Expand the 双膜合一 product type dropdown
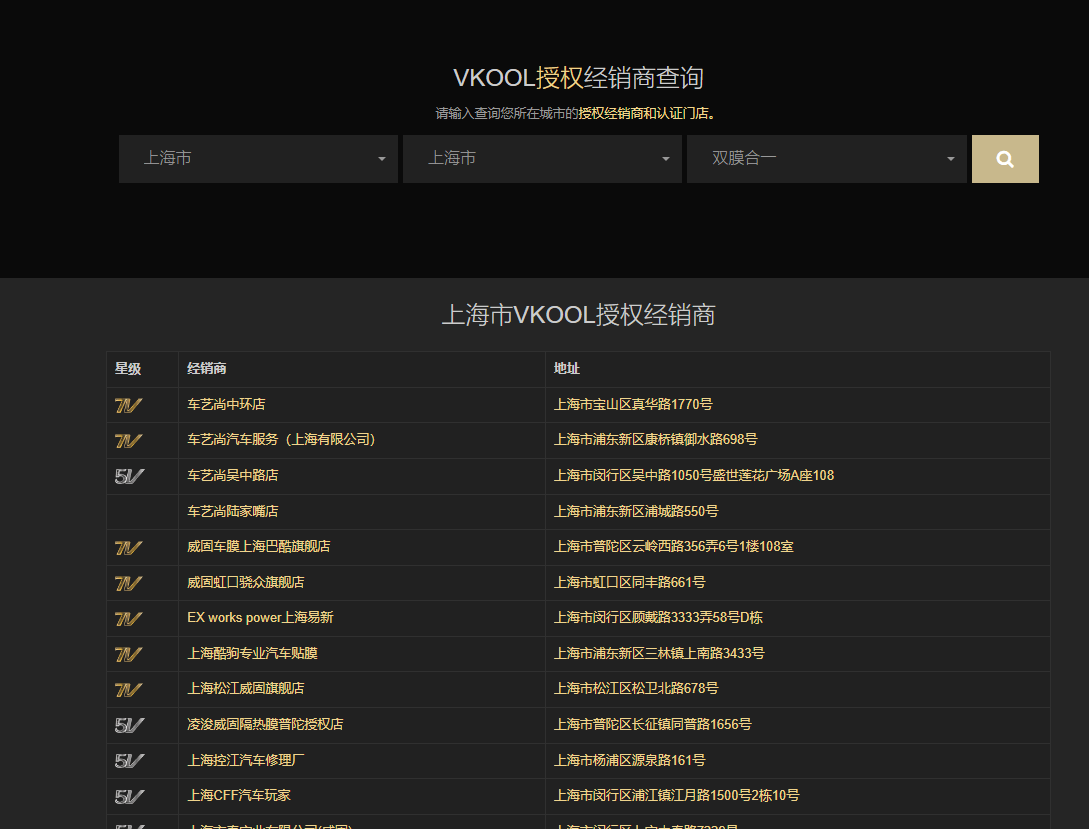The width and height of the screenshot is (1089, 829). (x=826, y=159)
